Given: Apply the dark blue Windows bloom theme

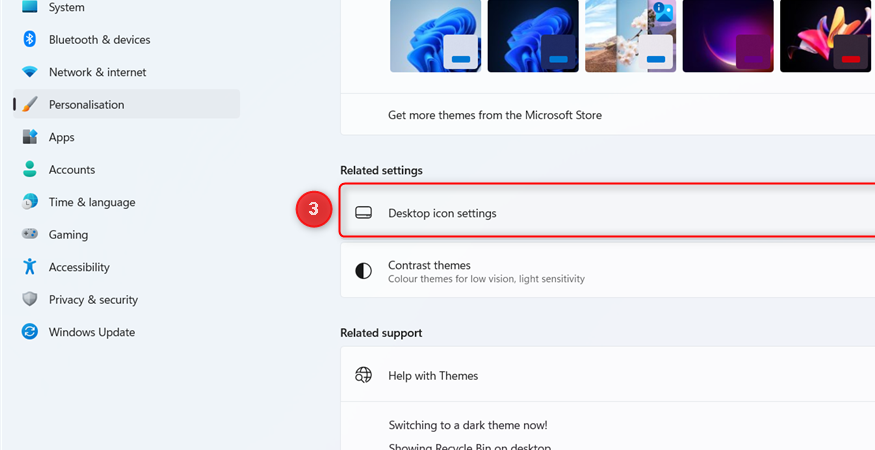Looking at the screenshot, I should (x=533, y=36).
